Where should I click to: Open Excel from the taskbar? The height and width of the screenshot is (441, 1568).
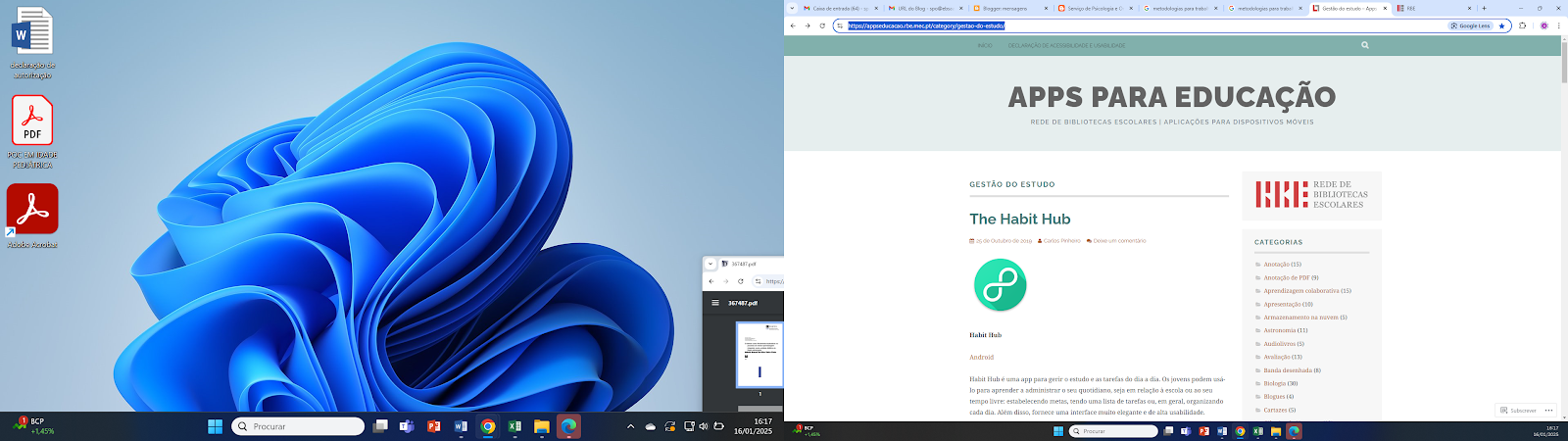tap(514, 426)
